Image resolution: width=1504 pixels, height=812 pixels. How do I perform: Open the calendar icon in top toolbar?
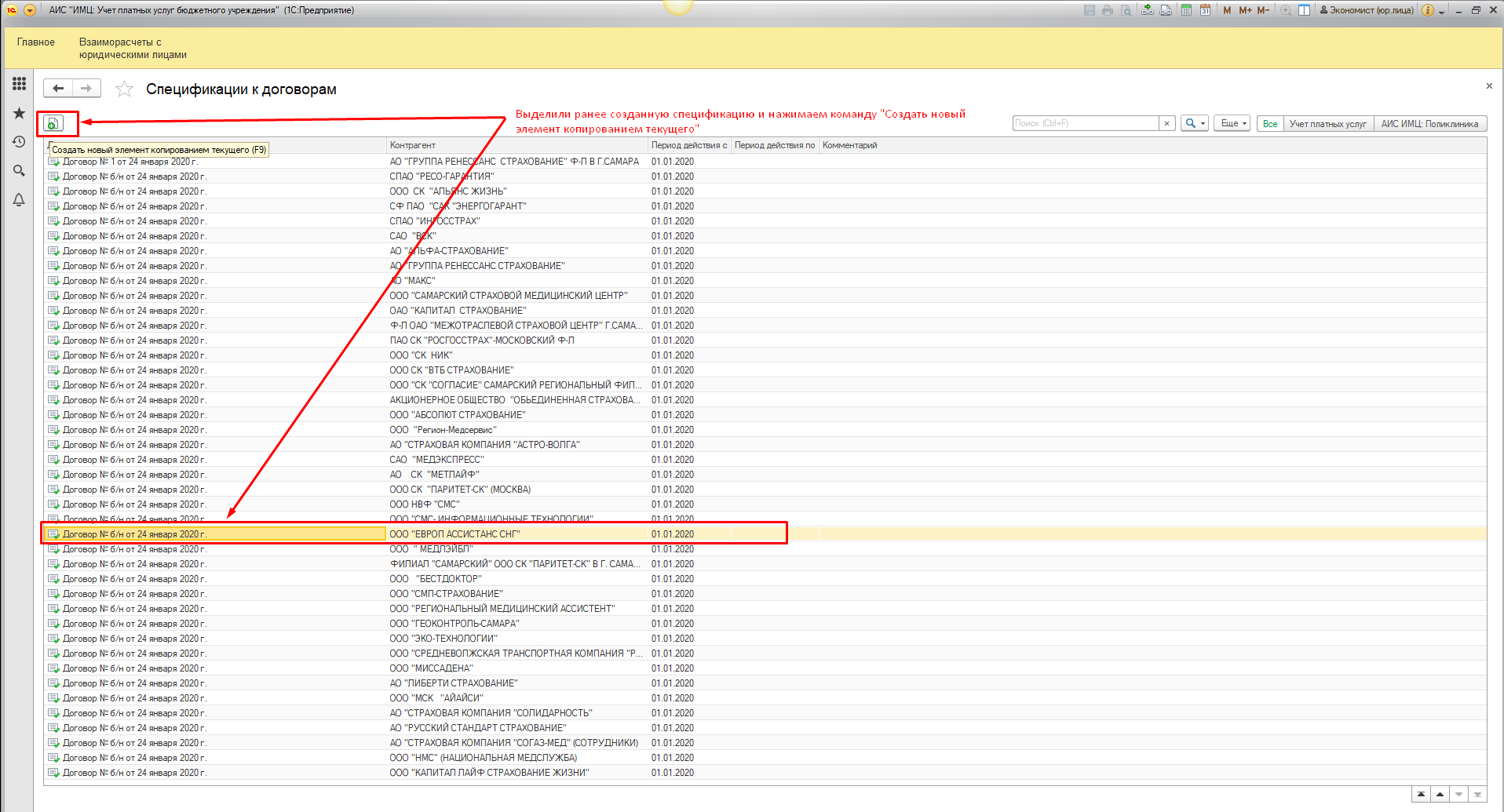1205,10
